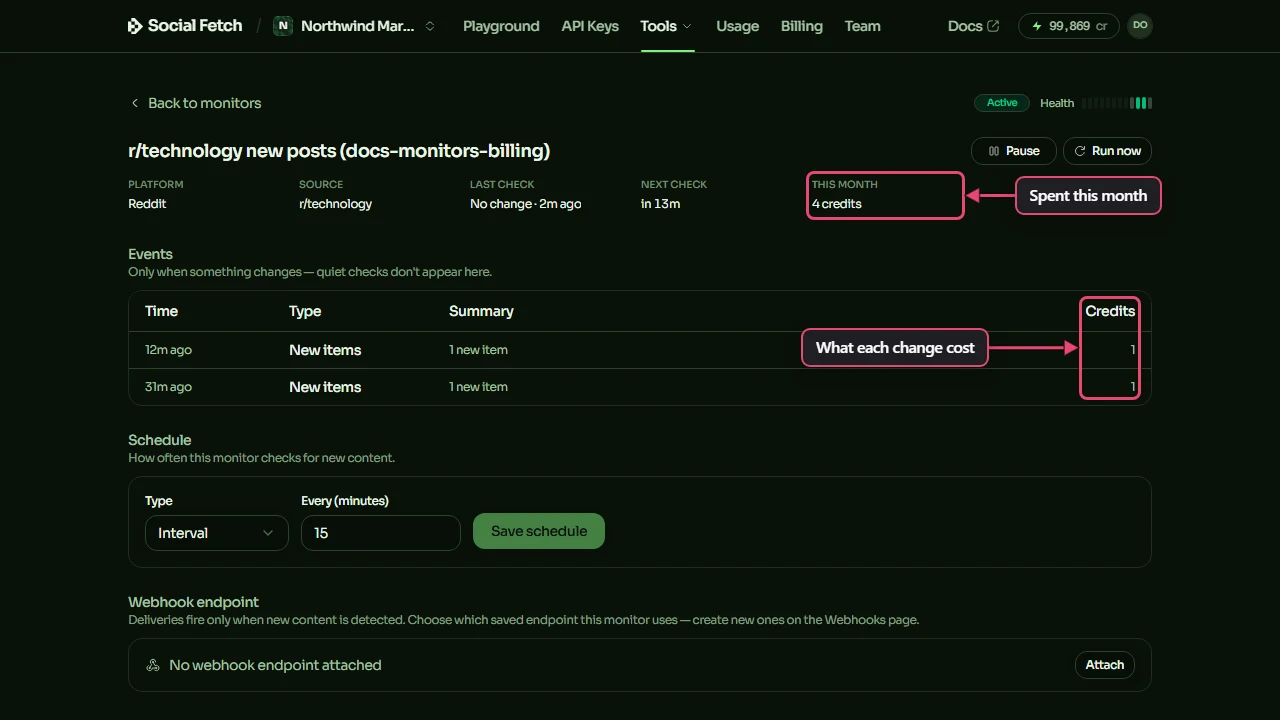
Task: Select the event row from 31m ago
Action: (640, 387)
